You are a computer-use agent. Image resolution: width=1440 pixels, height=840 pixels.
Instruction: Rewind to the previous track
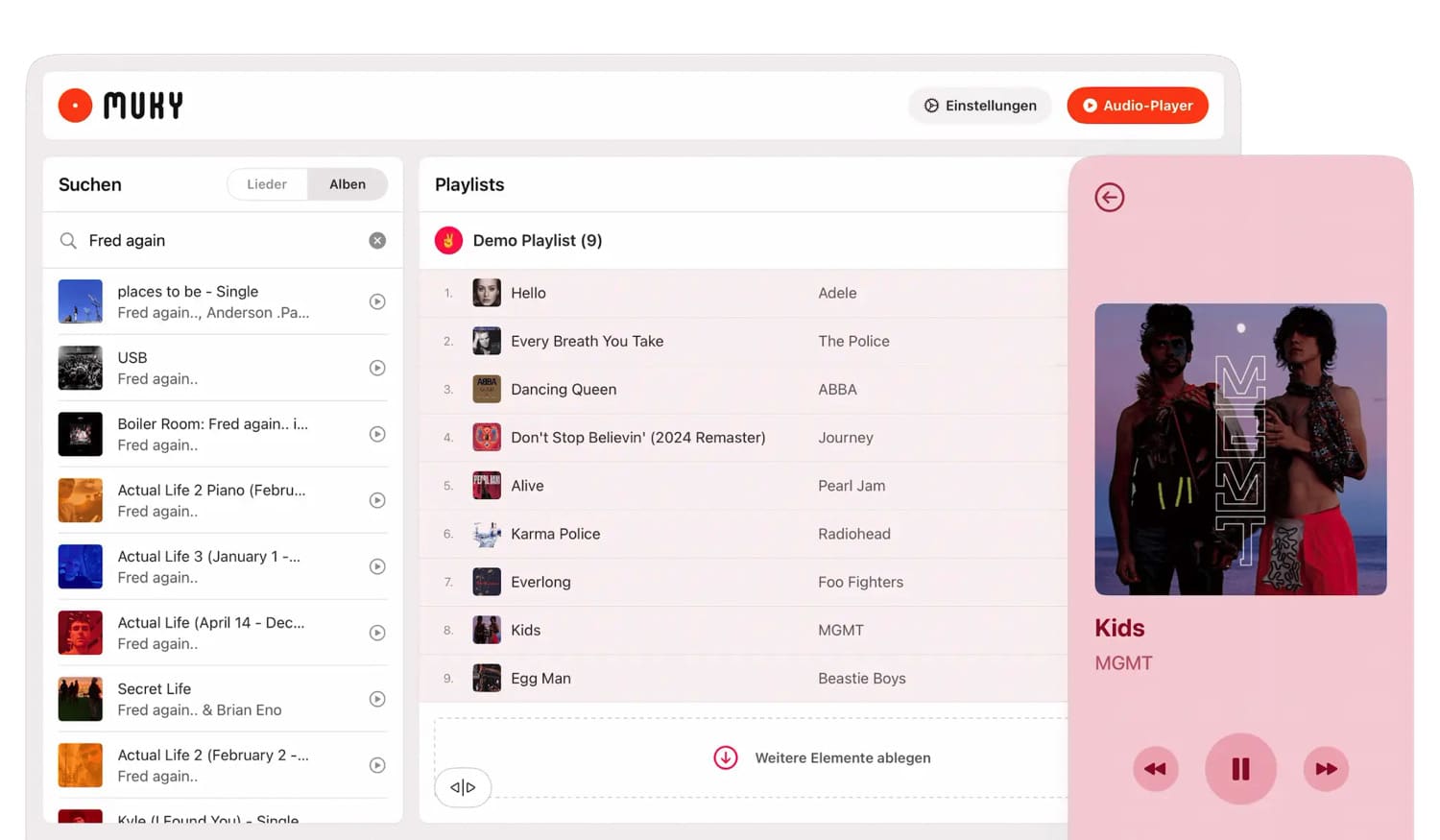coord(1155,769)
